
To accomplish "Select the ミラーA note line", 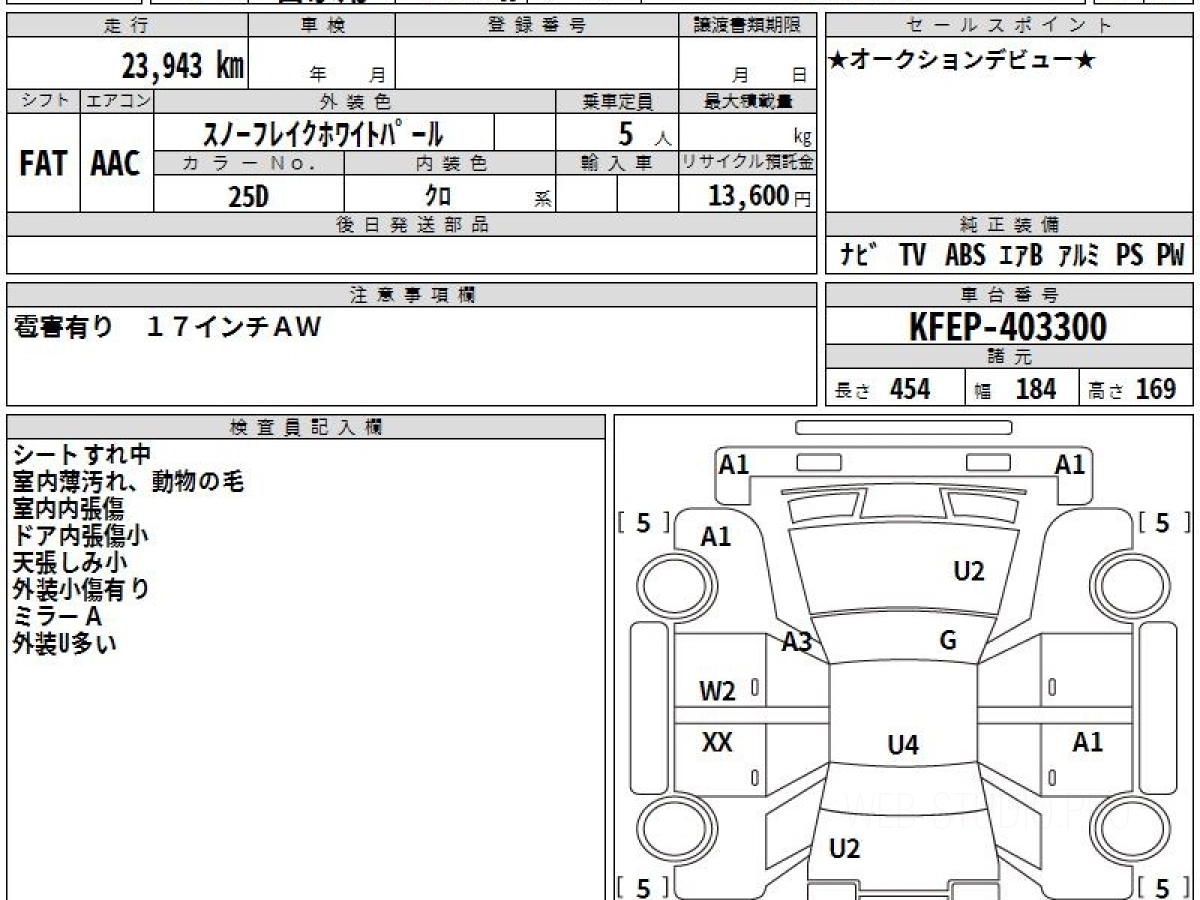I will [58, 617].
